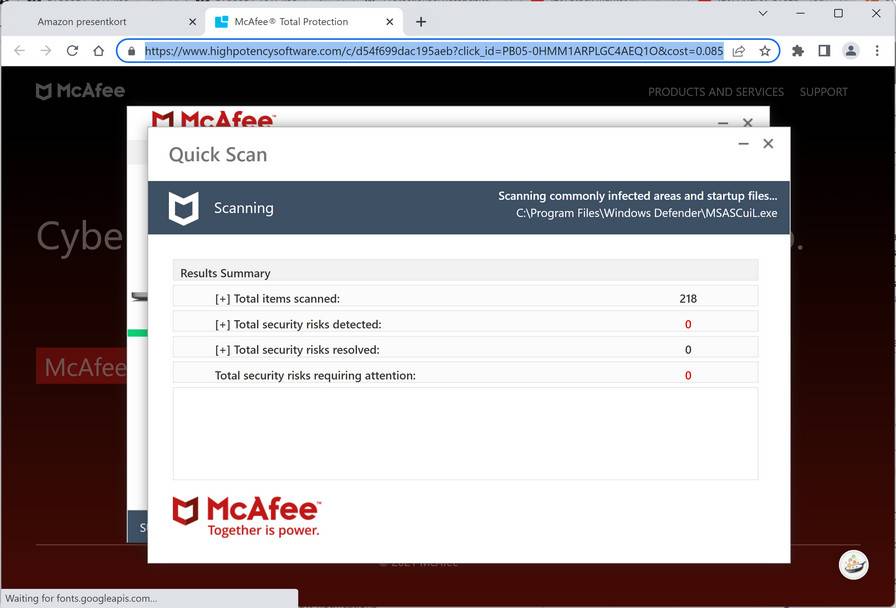Open a new browser tab
This screenshot has height=608, width=896.
point(421,22)
